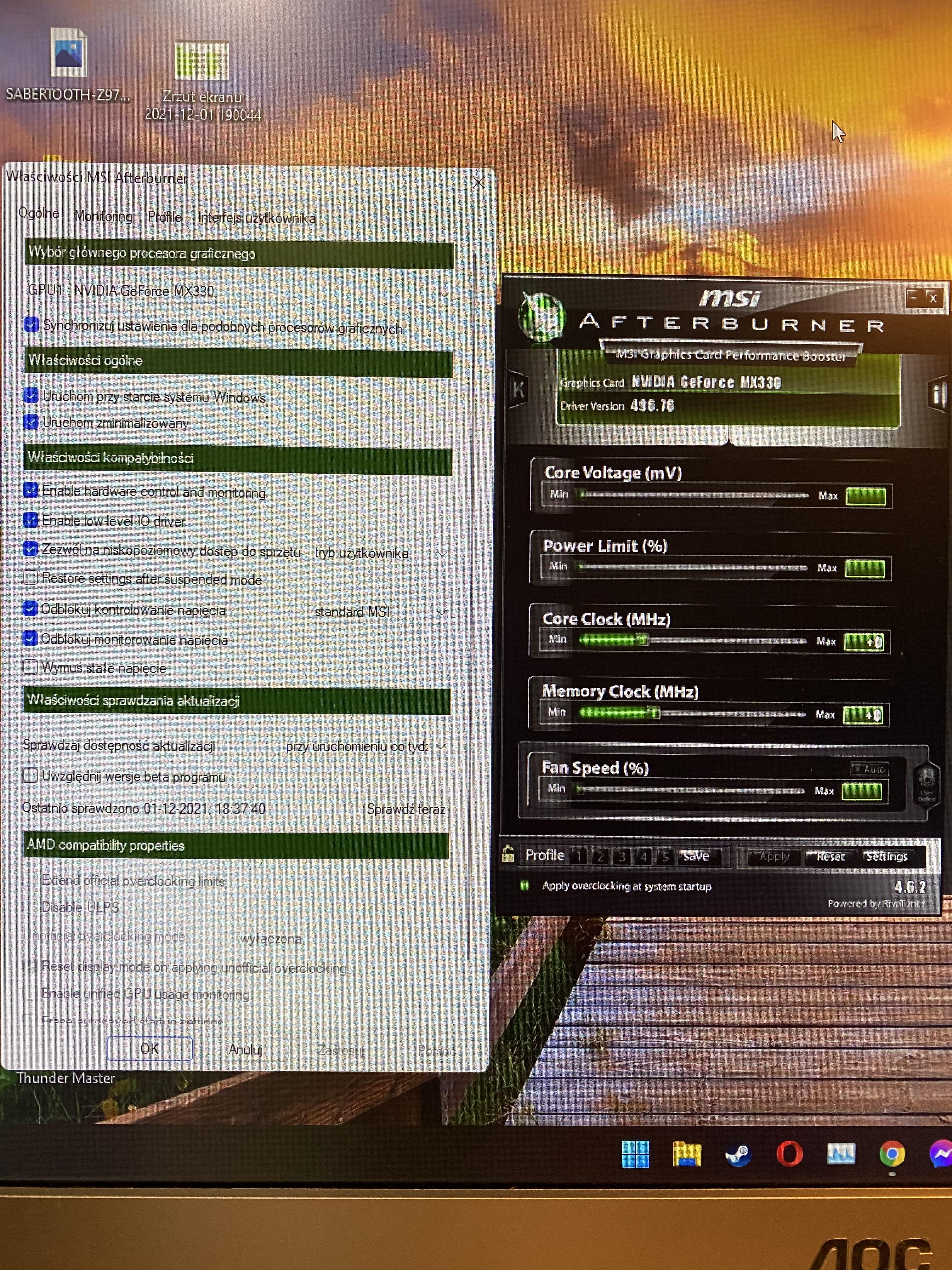The image size is (952, 1270).
Task: Toggle the profile lock padlock icon
Action: pyautogui.click(x=508, y=855)
